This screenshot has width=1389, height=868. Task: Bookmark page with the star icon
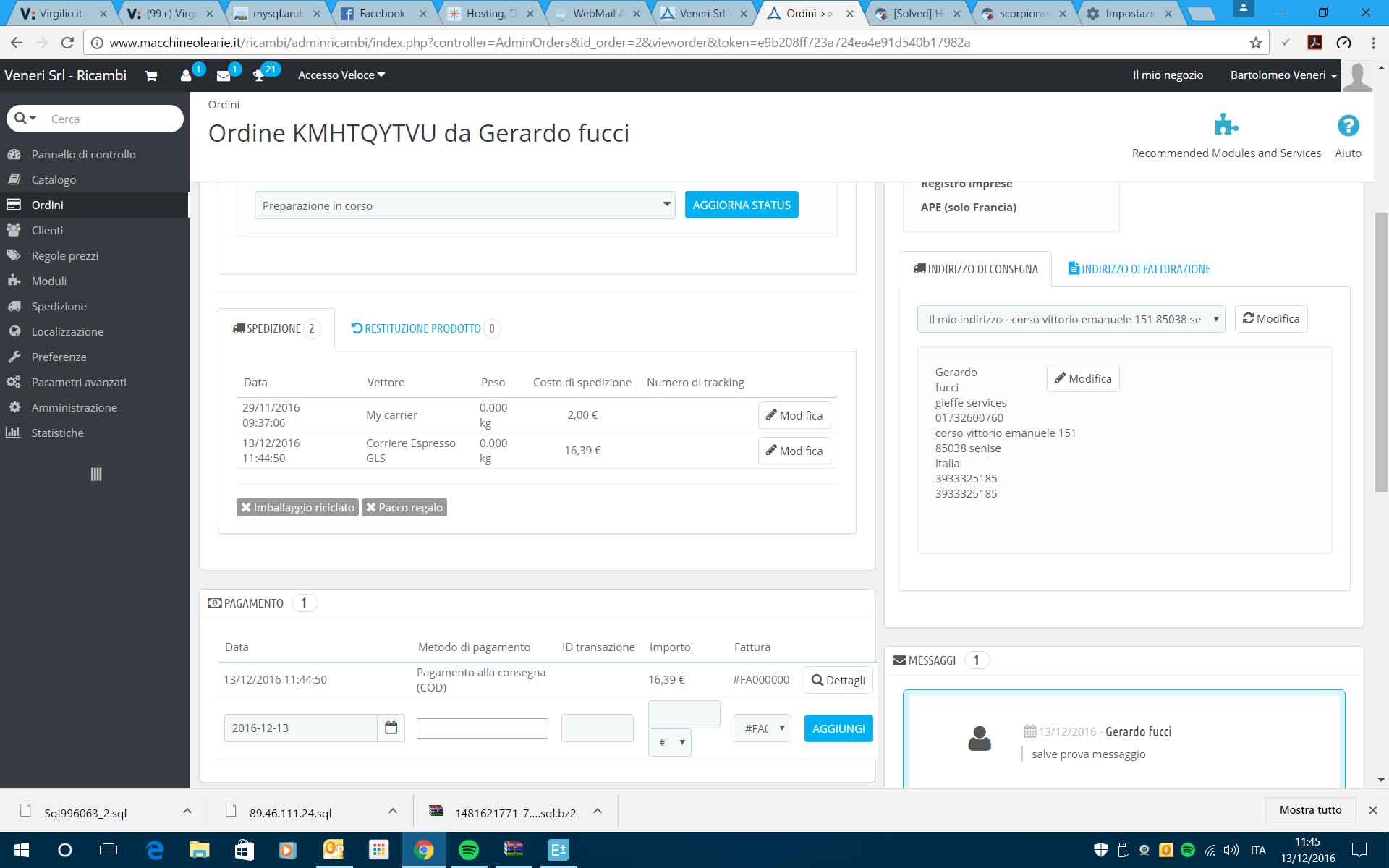coord(1255,43)
